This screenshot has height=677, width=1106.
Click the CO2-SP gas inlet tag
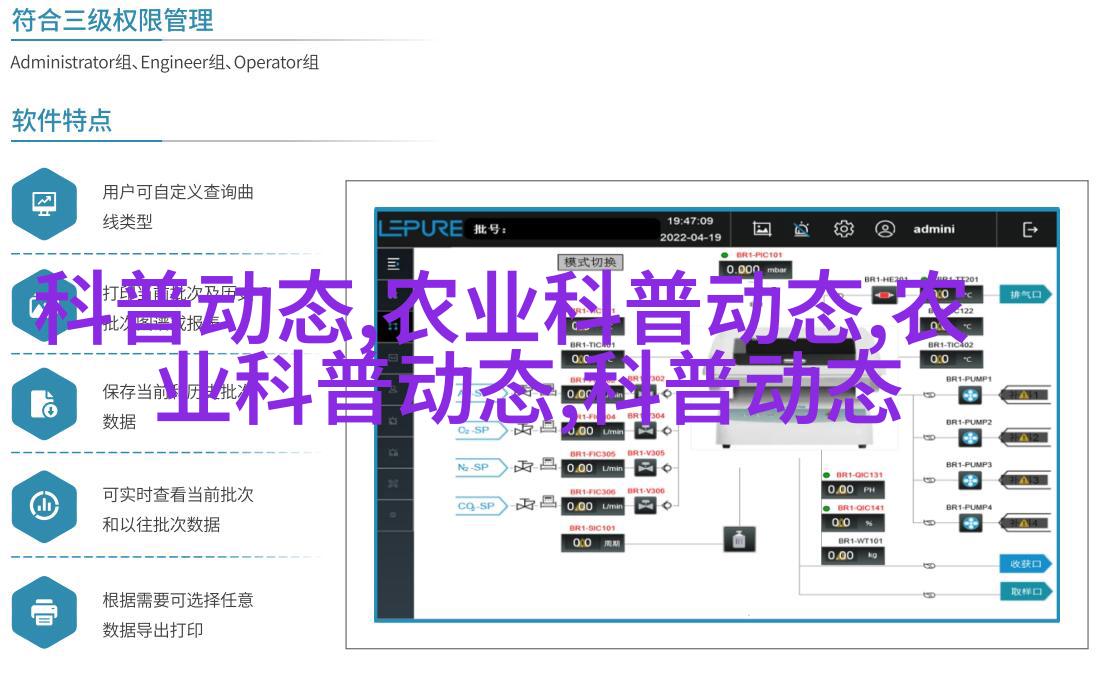tap(481, 506)
